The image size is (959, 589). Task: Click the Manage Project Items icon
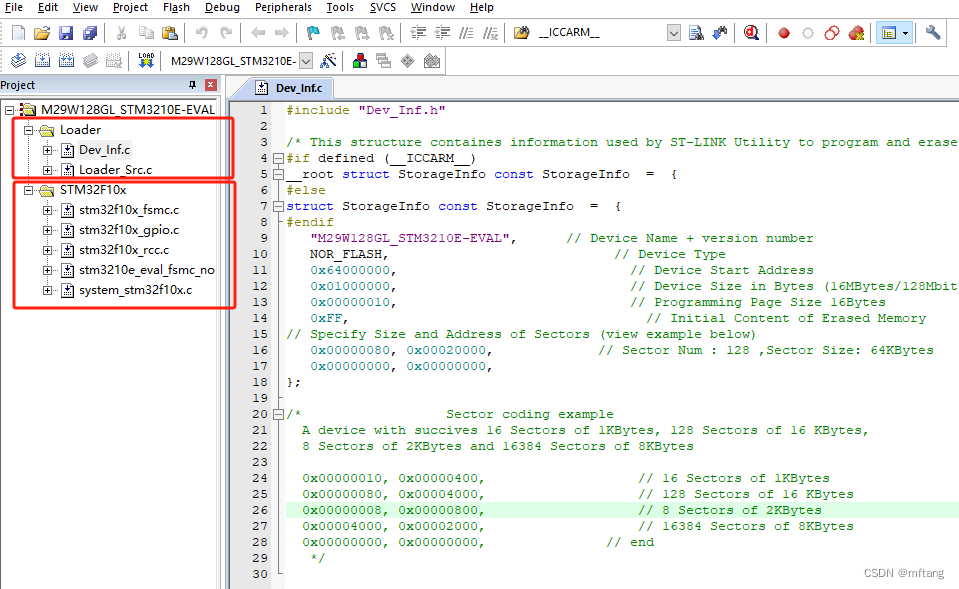(x=358, y=60)
